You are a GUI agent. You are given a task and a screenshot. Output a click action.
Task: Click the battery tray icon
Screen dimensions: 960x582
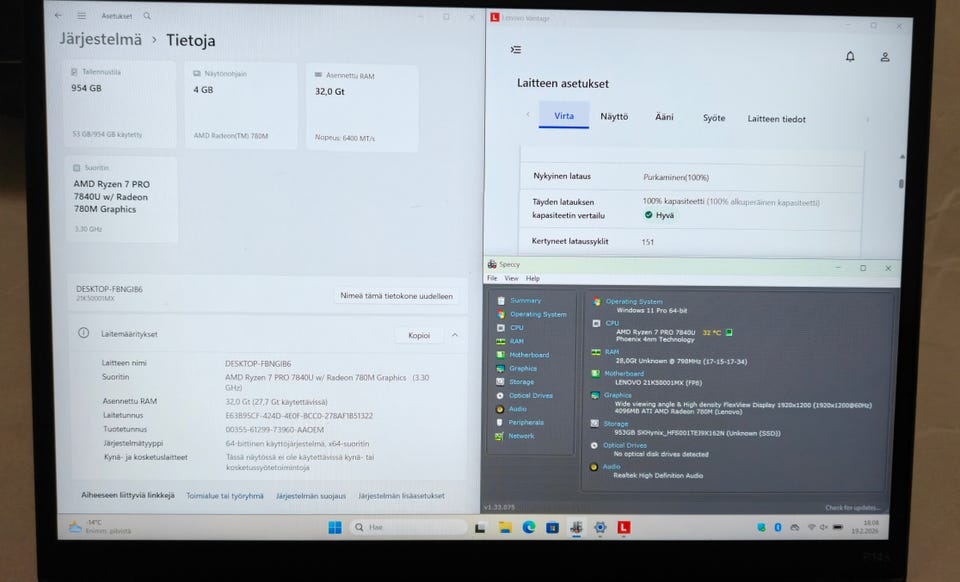point(838,527)
